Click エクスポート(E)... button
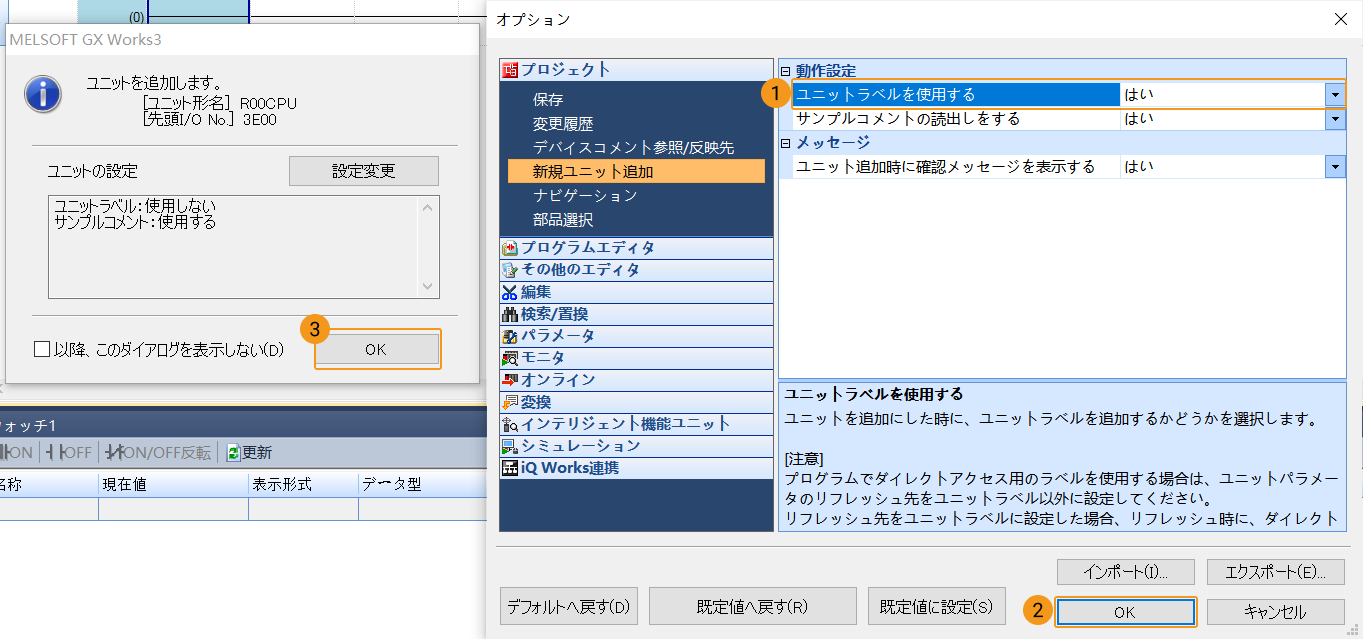The height and width of the screenshot is (639, 1367). [x=1275, y=572]
